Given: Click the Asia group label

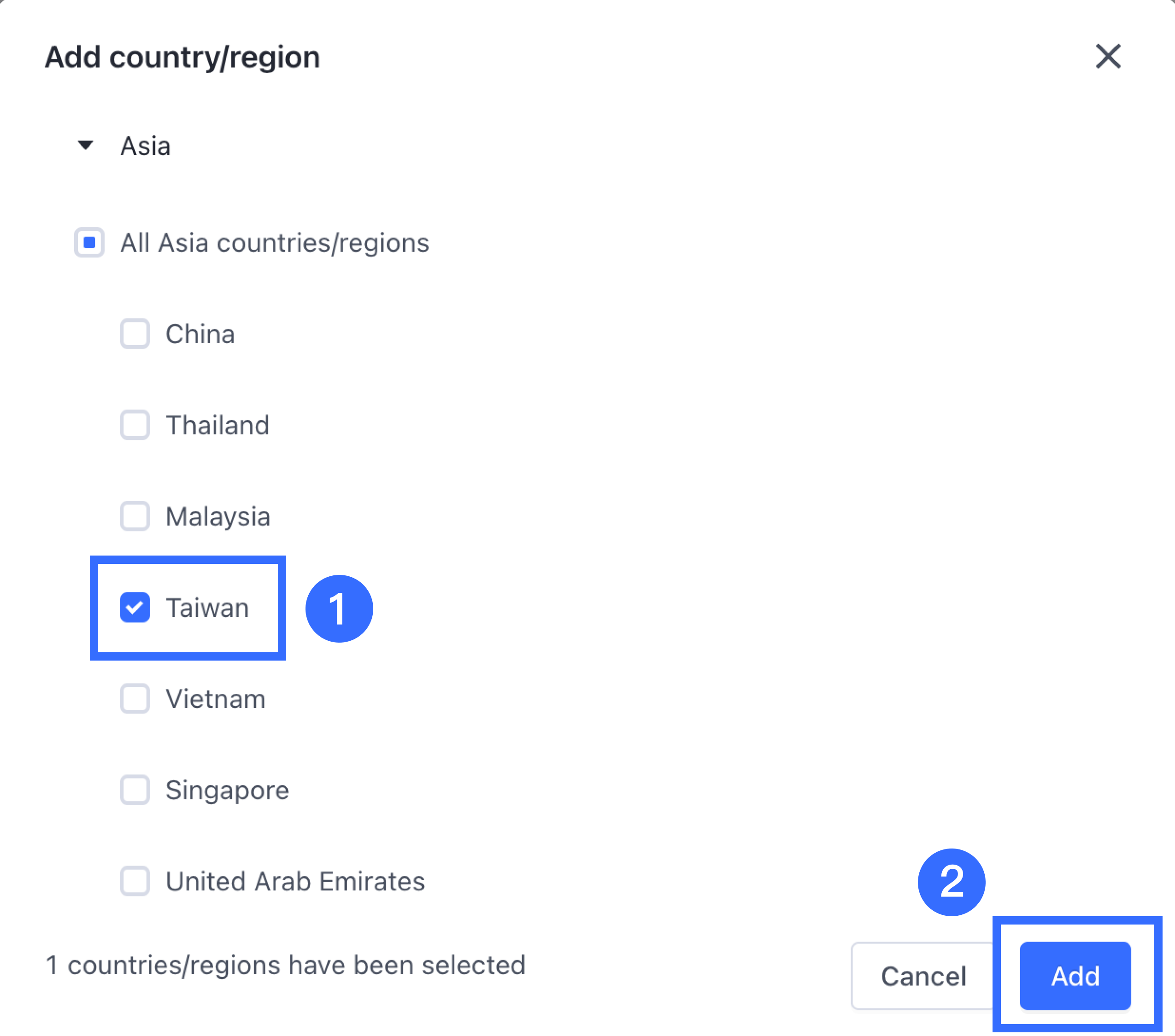Looking at the screenshot, I should 146,146.
